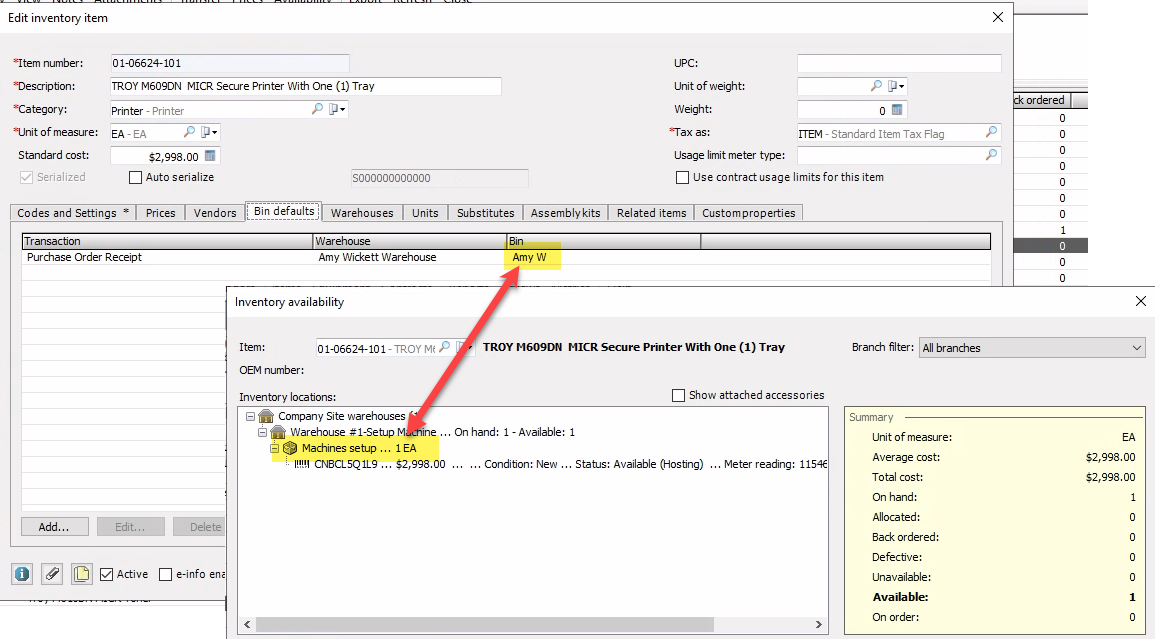Open Unit of weight flag dropdown

896,85
